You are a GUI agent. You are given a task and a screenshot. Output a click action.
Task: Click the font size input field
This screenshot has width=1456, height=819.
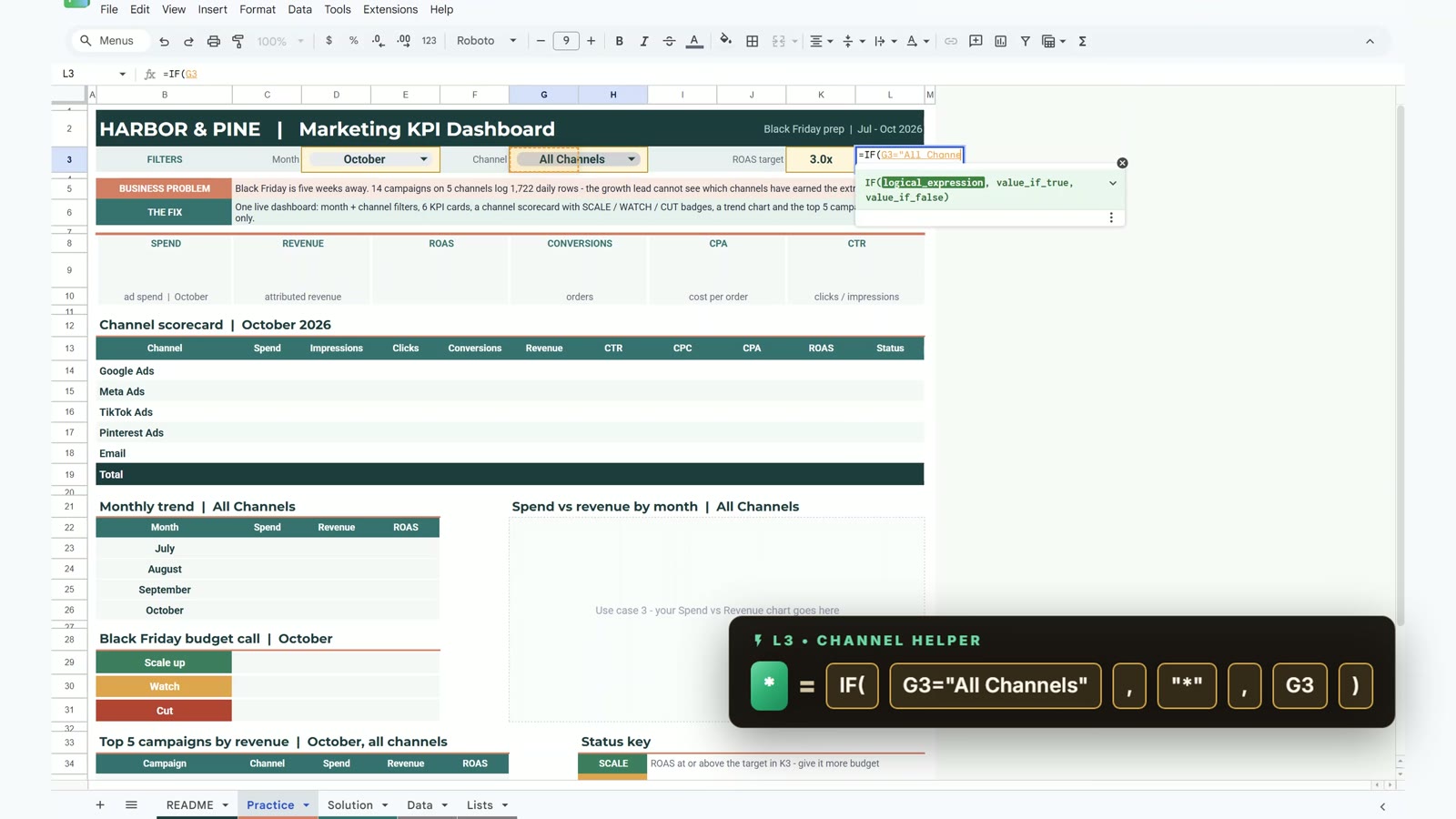(x=566, y=41)
